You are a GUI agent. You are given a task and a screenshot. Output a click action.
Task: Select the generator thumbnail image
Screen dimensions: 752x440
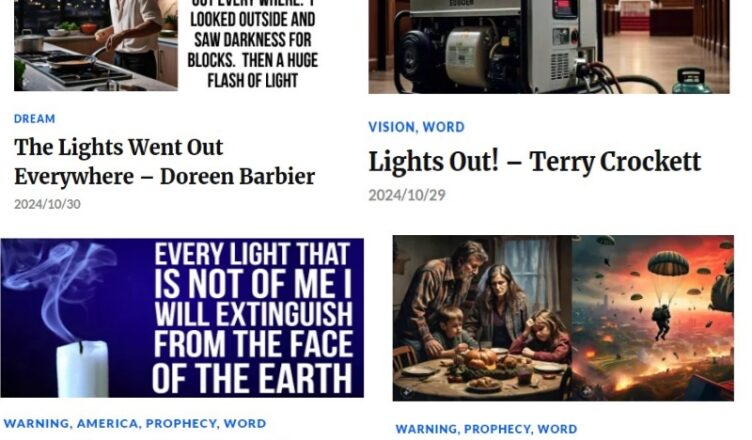pyautogui.click(x=549, y=47)
